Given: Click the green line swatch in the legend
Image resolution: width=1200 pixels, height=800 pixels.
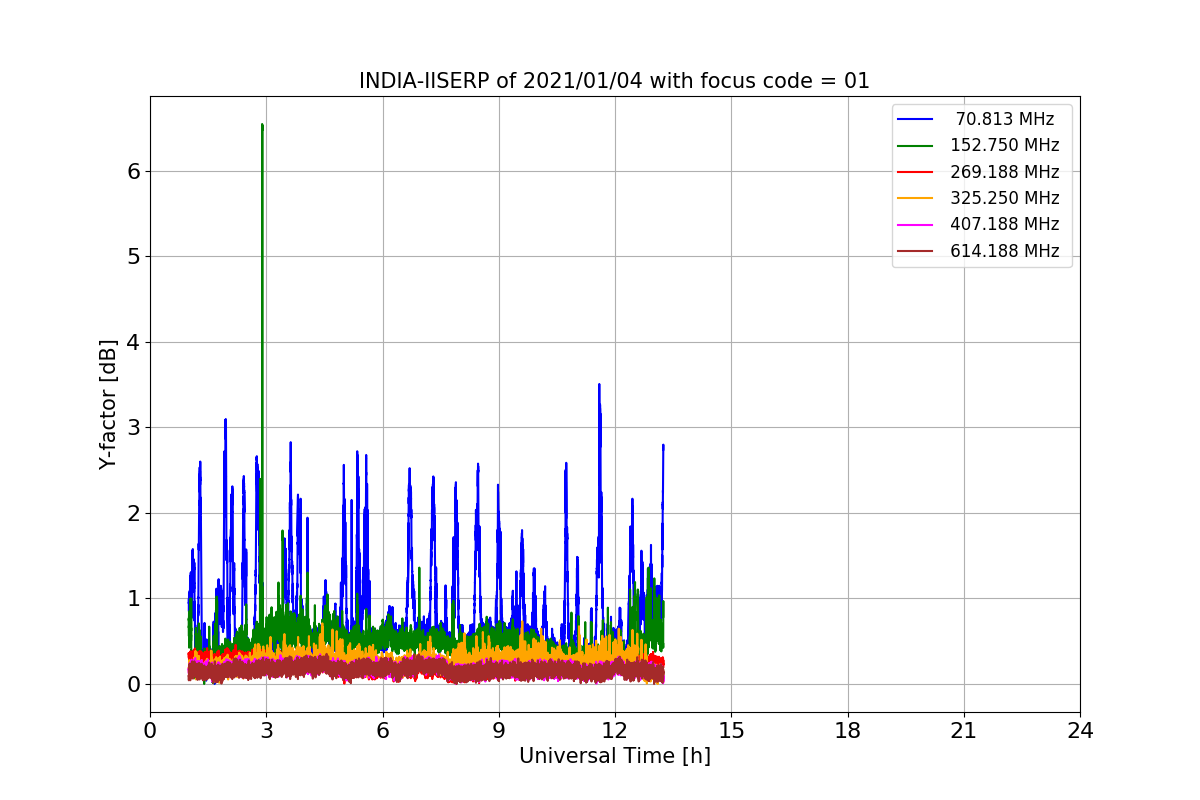Looking at the screenshot, I should [x=915, y=146].
